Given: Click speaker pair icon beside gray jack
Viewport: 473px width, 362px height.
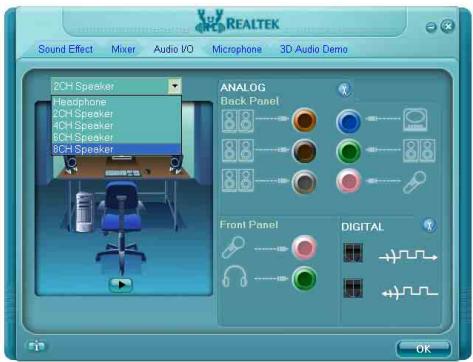Looking at the screenshot, I should pos(238,180).
